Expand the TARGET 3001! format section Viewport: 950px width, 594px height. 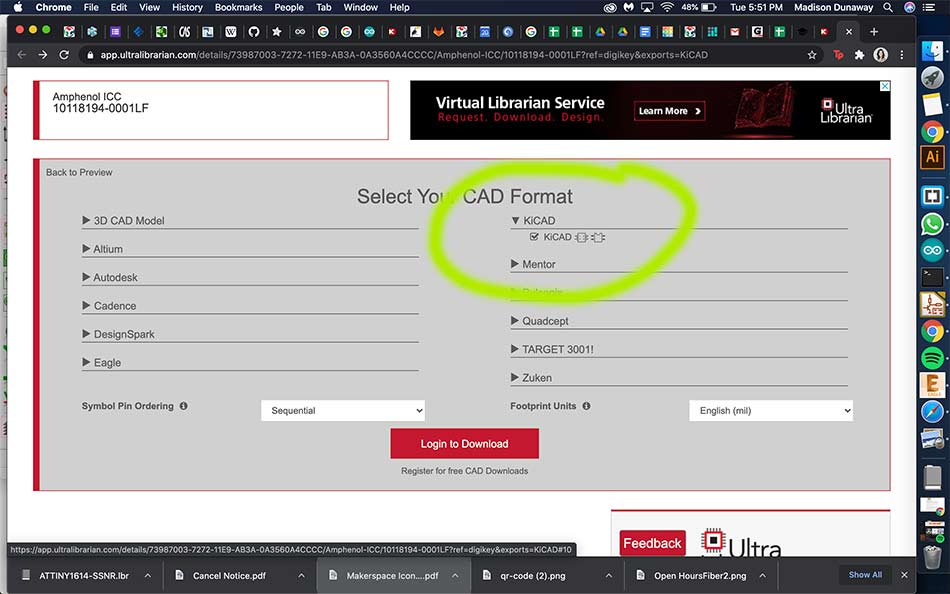[553, 349]
